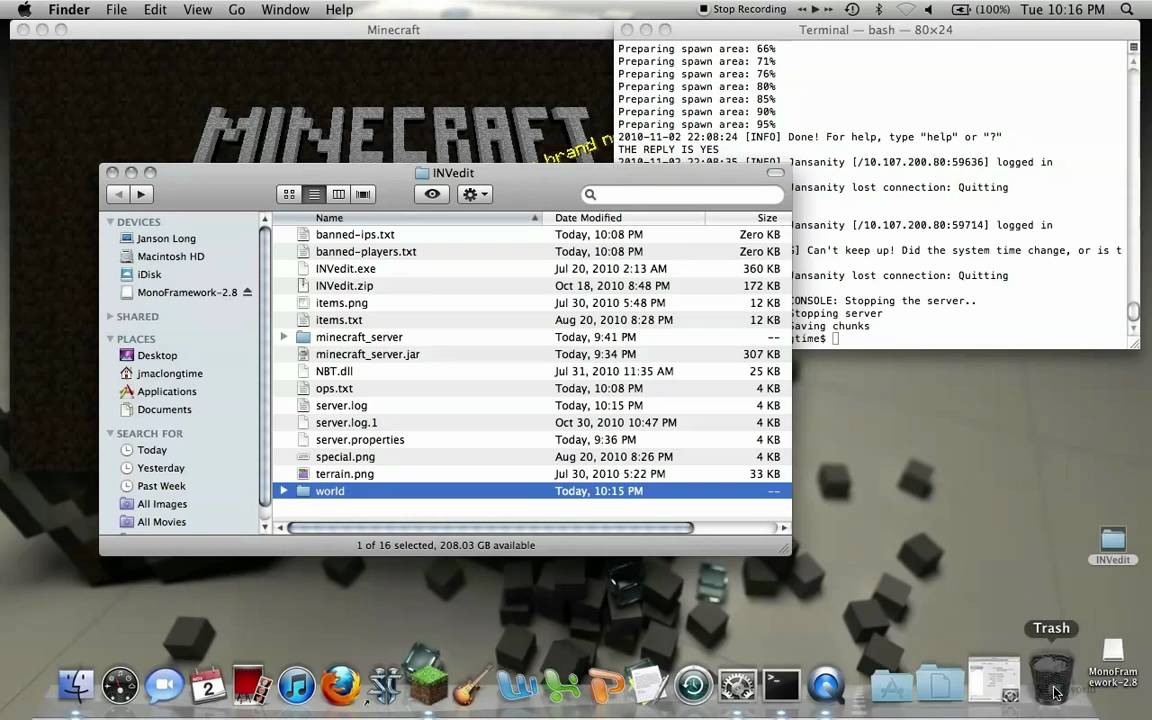Expand the minecraft_server folder triangle
This screenshot has height=720, width=1152.
pos(284,336)
